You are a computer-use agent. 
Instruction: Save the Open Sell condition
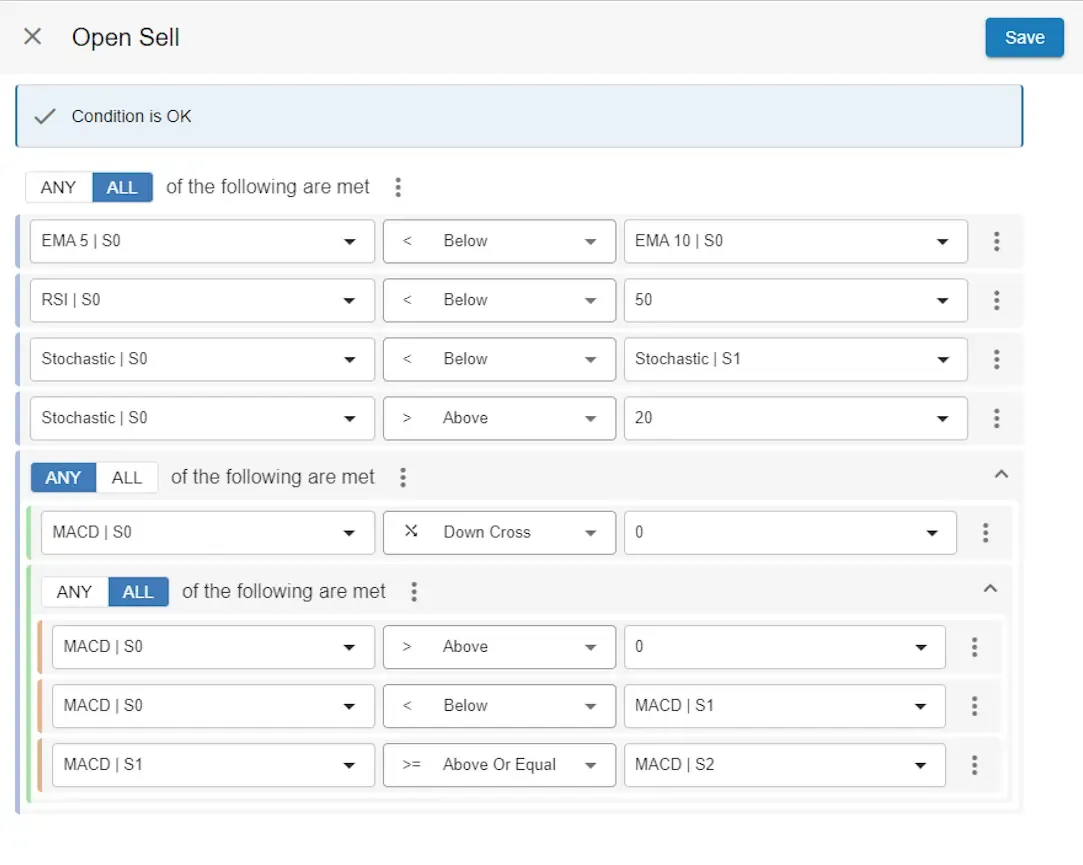coord(1024,37)
